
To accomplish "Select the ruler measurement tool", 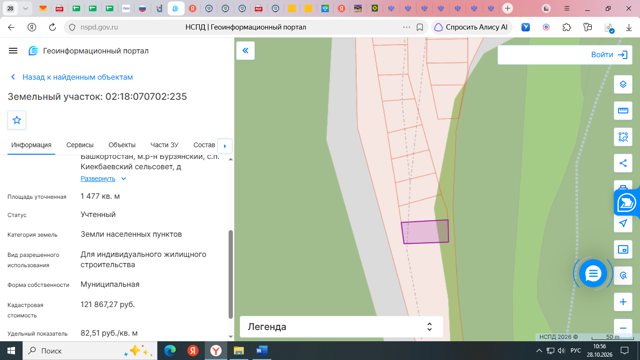I will point(623,111).
